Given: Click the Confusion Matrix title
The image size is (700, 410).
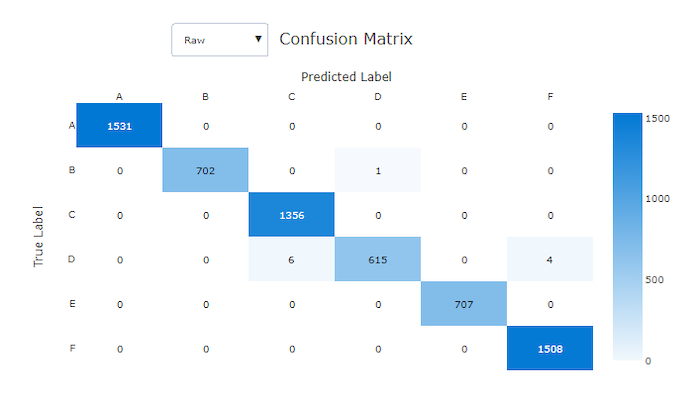Looking at the screenshot, I should [346, 39].
